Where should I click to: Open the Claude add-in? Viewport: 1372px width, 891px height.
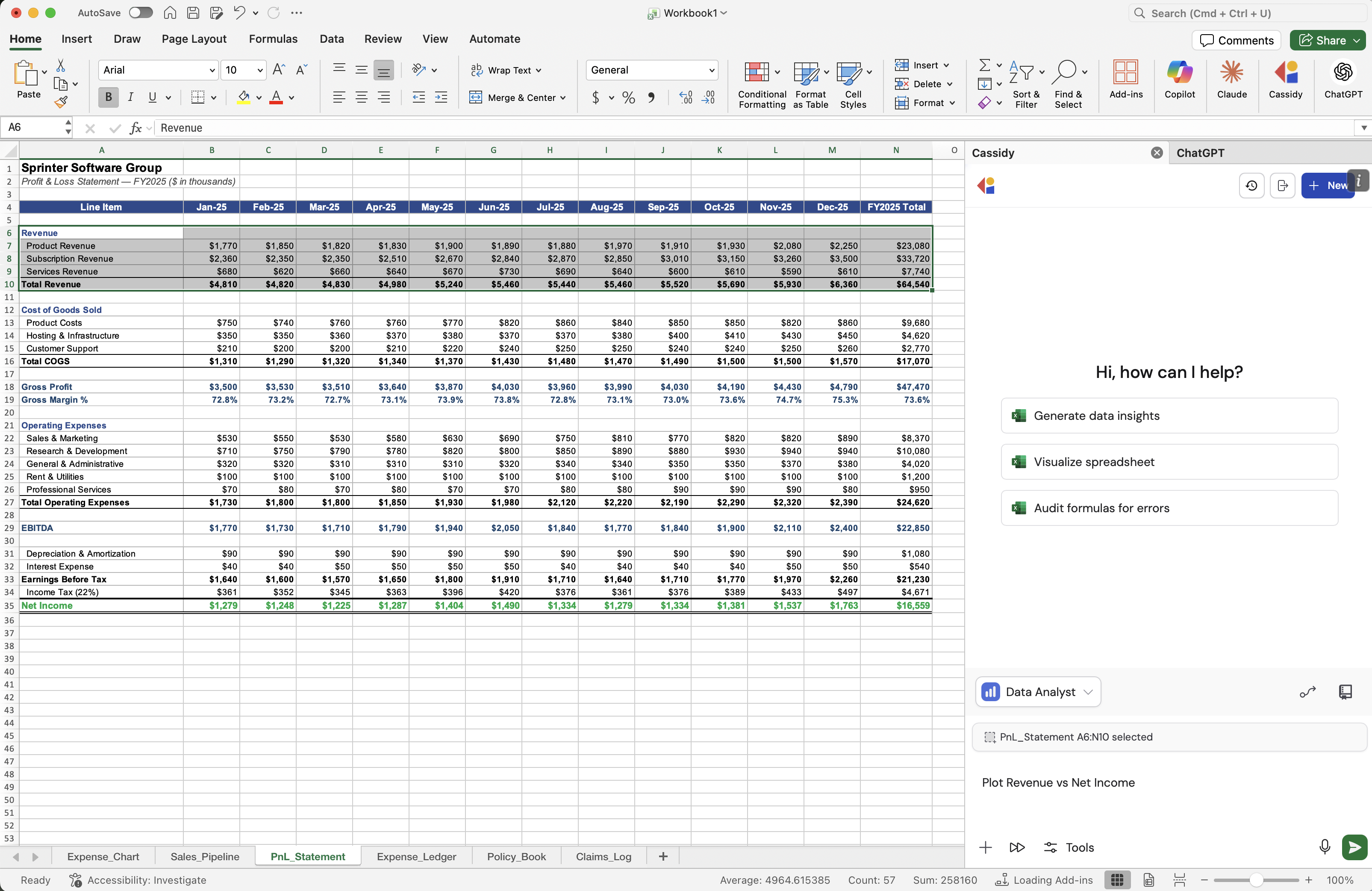1231,80
